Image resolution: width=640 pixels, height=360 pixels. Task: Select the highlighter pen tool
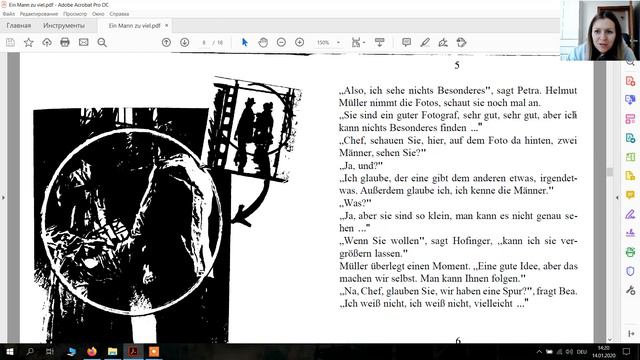[x=425, y=42]
